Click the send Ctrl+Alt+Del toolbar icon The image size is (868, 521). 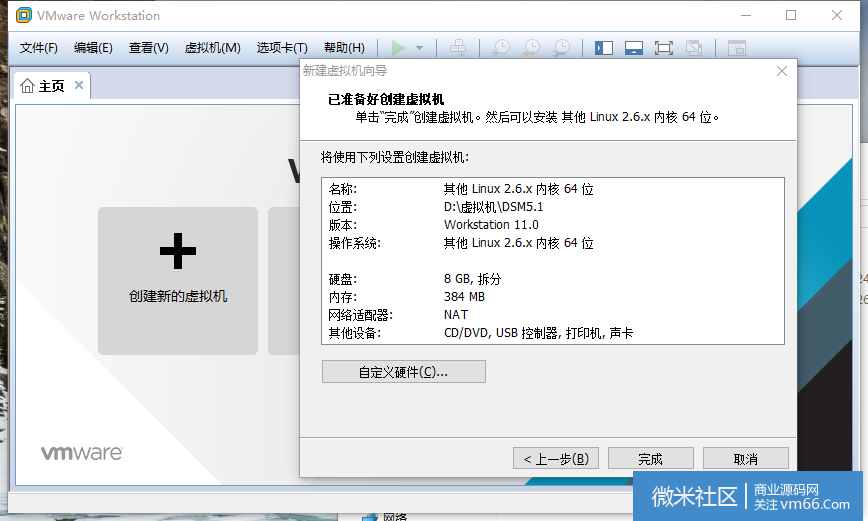[x=458, y=48]
